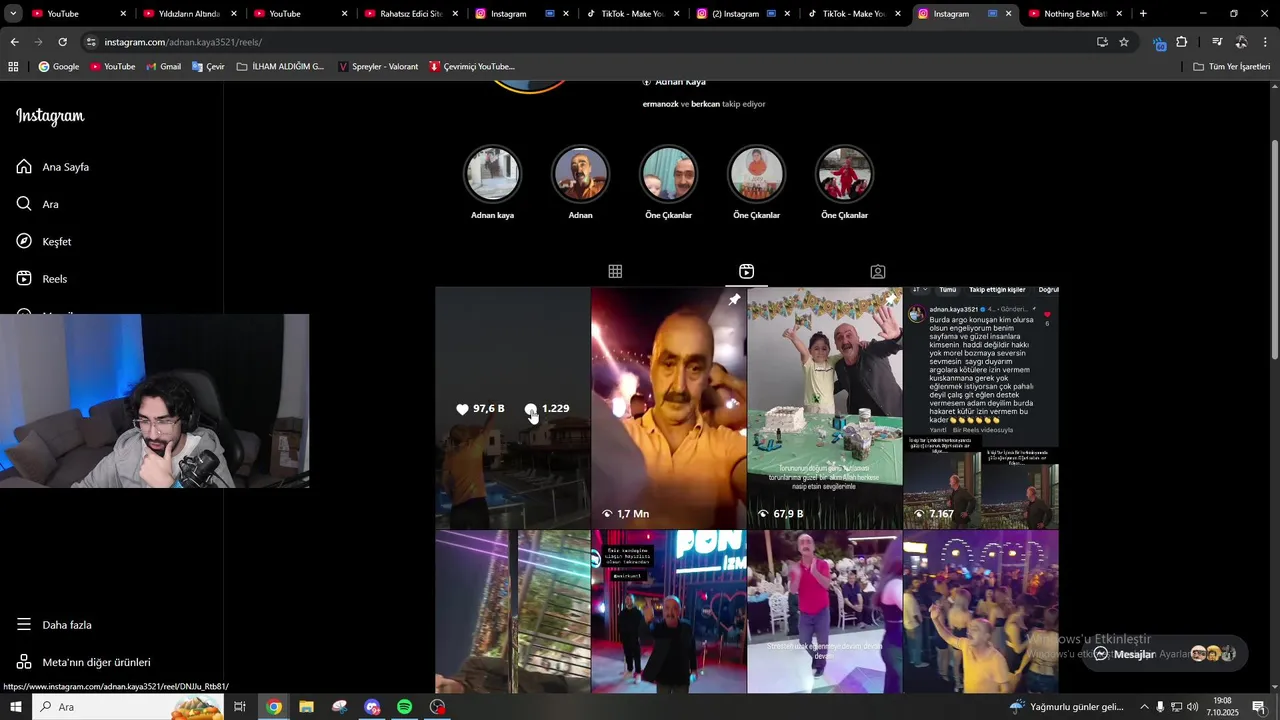This screenshot has width=1280, height=720.
Task: Open the PON neon sign reel
Action: (668, 611)
